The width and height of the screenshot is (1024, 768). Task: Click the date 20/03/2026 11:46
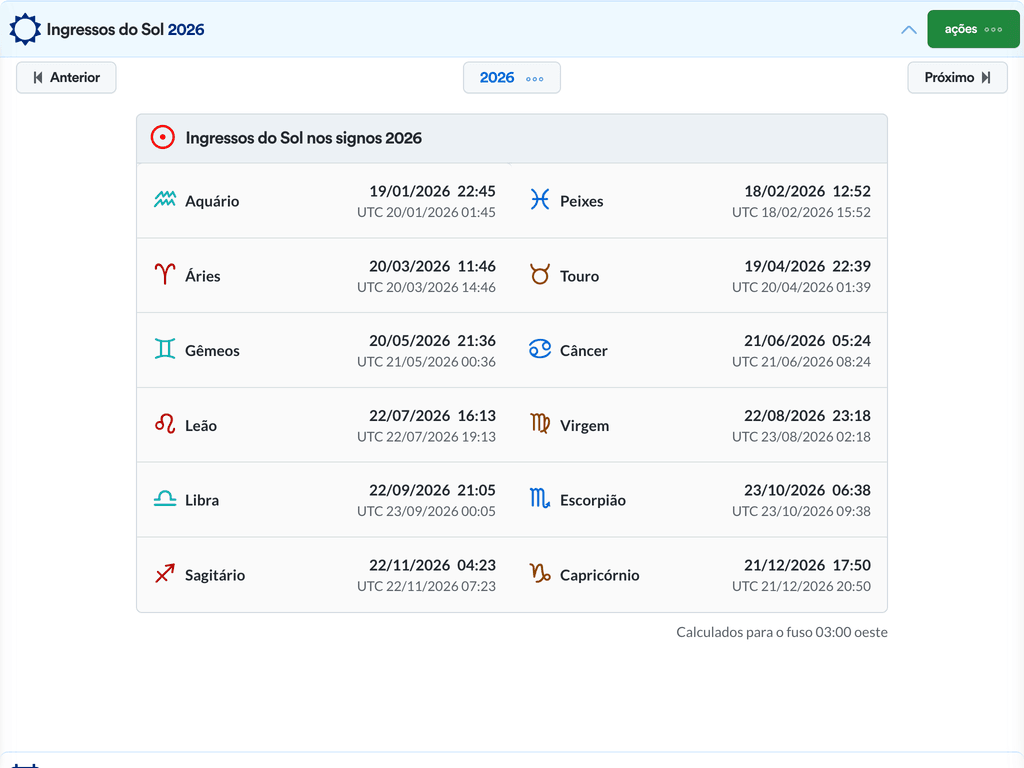coord(432,266)
